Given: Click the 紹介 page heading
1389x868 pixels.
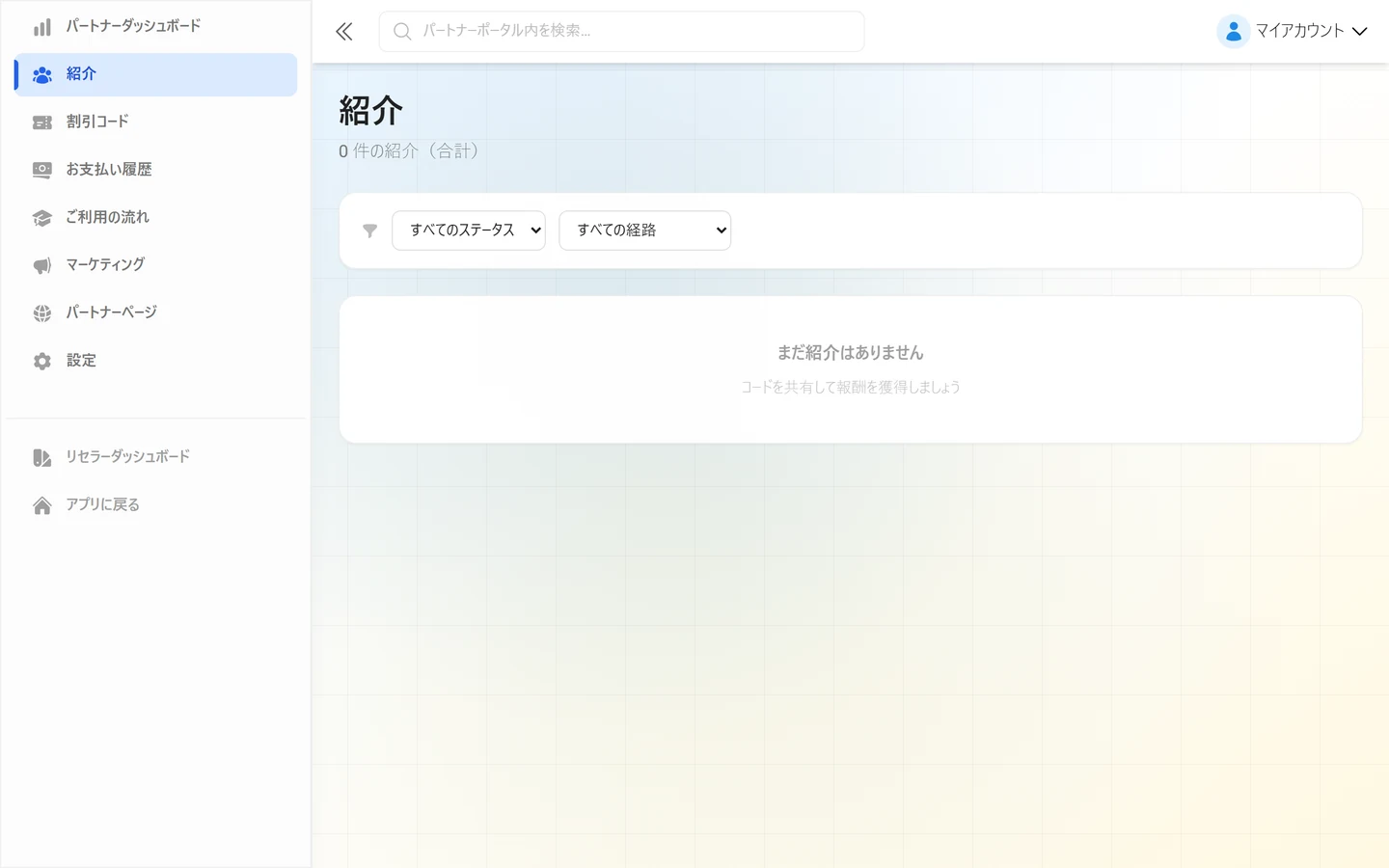Looking at the screenshot, I should [x=371, y=111].
